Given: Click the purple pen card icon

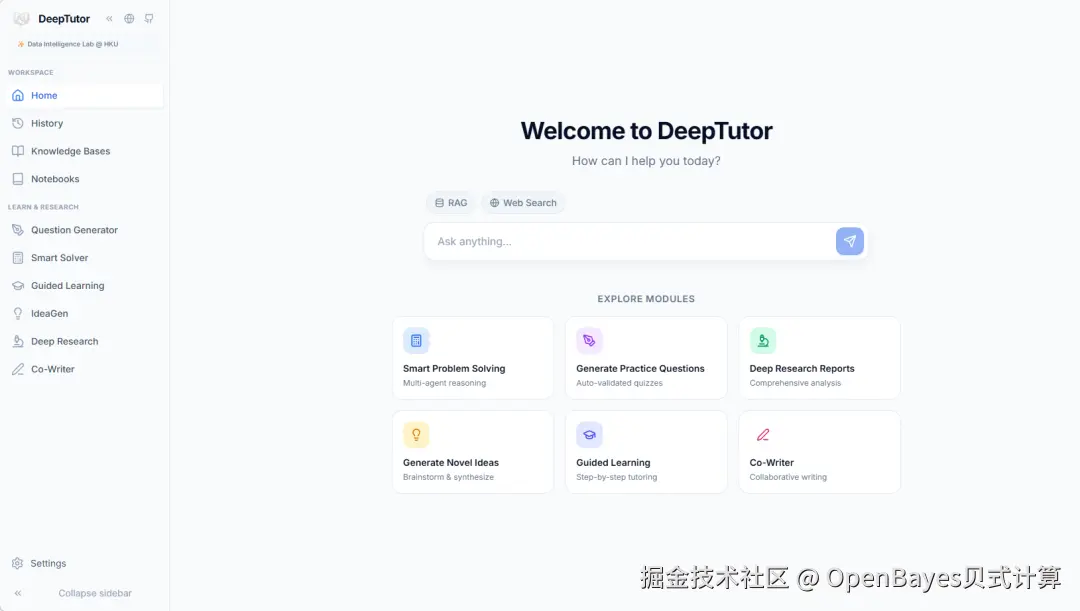Looking at the screenshot, I should pyautogui.click(x=589, y=340).
